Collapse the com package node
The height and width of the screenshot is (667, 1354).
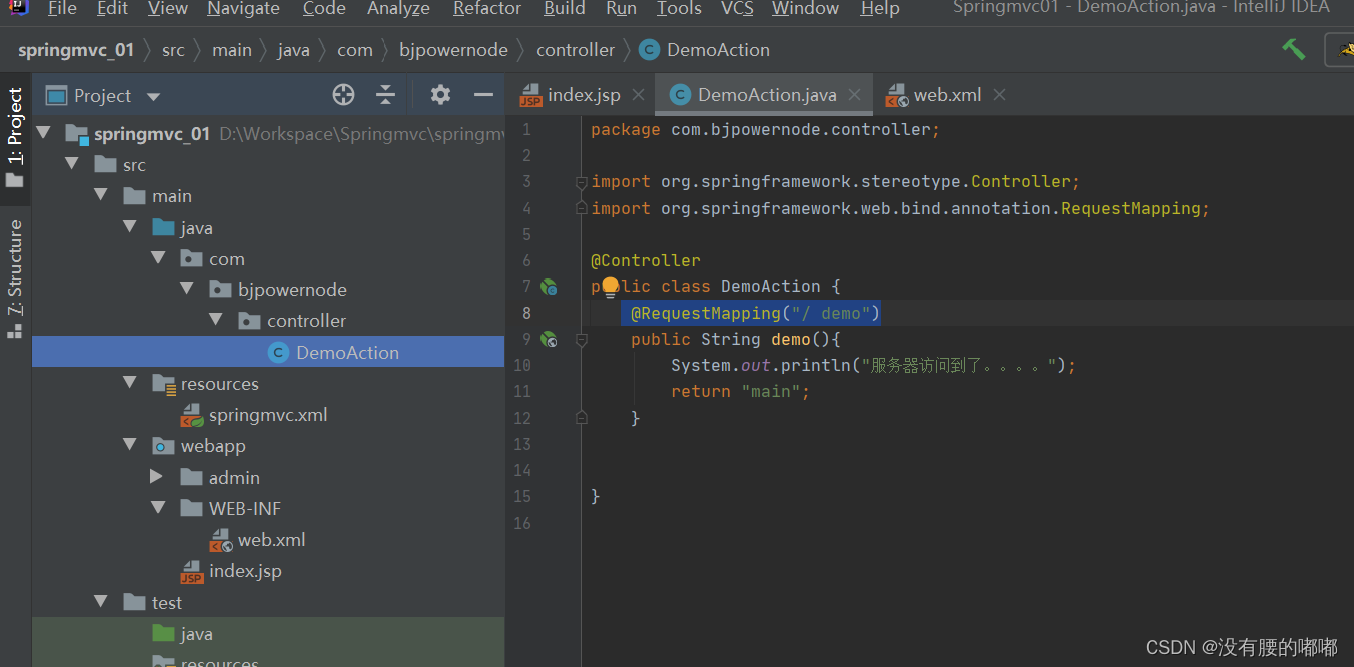point(158,258)
